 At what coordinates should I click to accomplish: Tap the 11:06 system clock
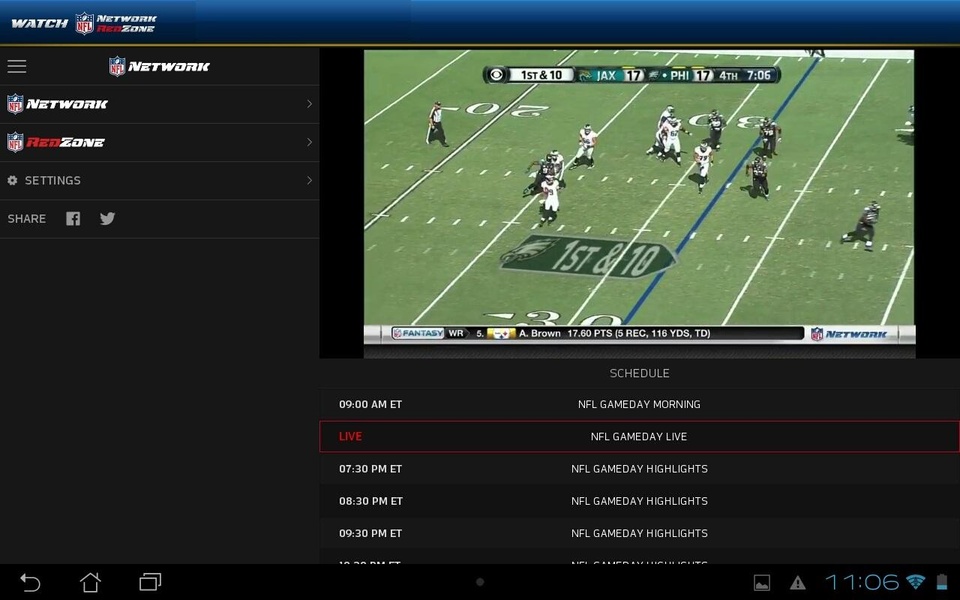pyautogui.click(x=862, y=582)
